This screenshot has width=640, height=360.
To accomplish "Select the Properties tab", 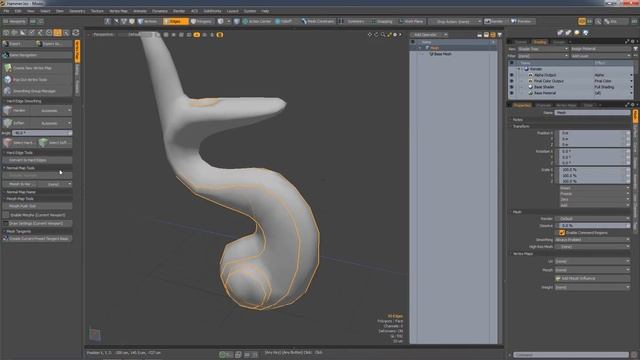I will pos(522,105).
